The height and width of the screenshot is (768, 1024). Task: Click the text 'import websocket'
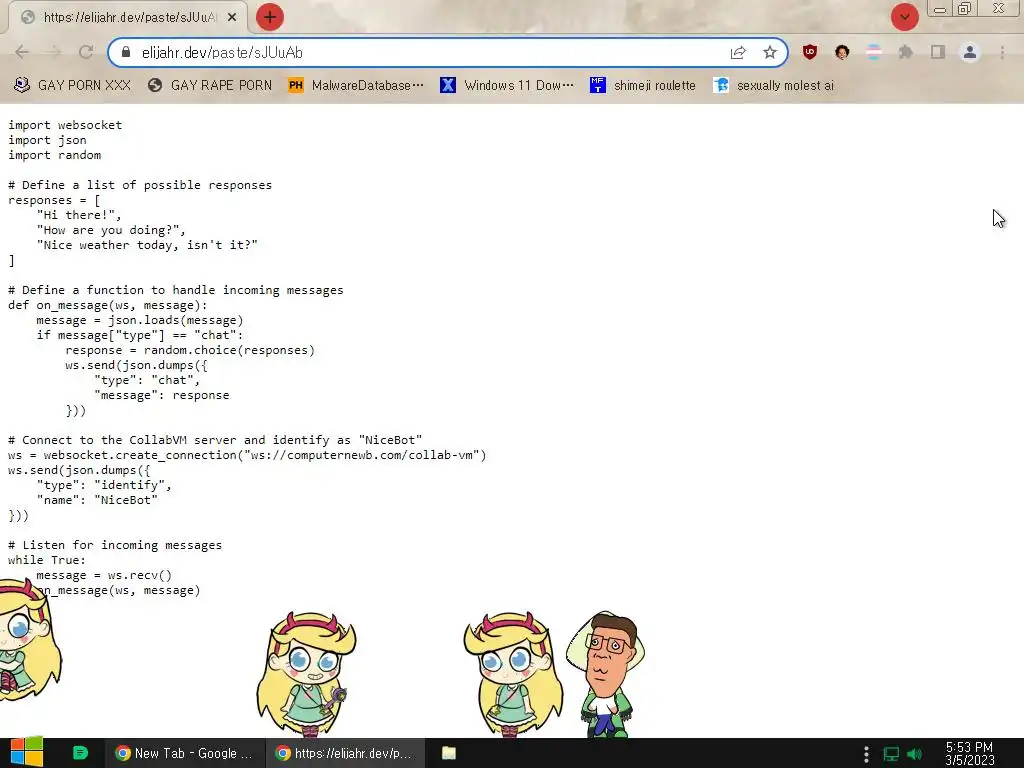coord(65,125)
